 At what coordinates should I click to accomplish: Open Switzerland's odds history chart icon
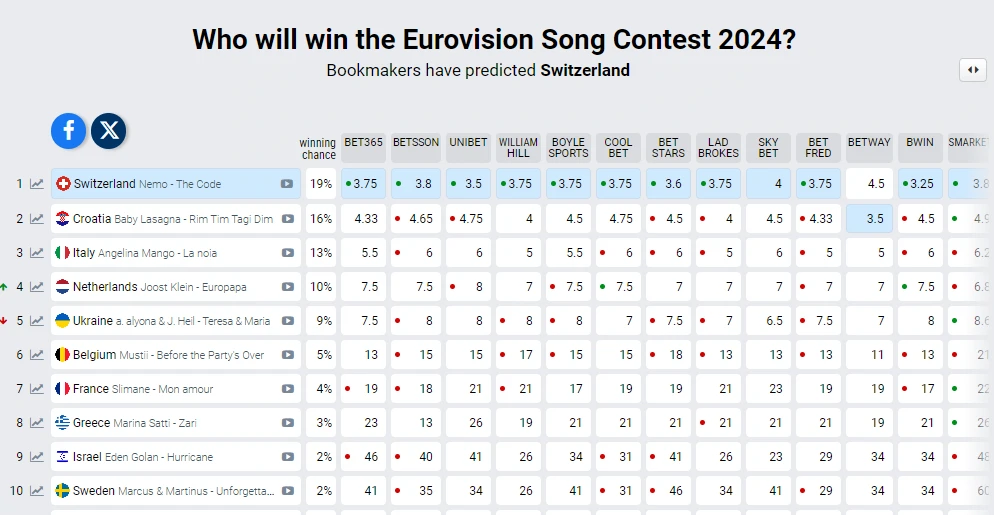point(37,184)
